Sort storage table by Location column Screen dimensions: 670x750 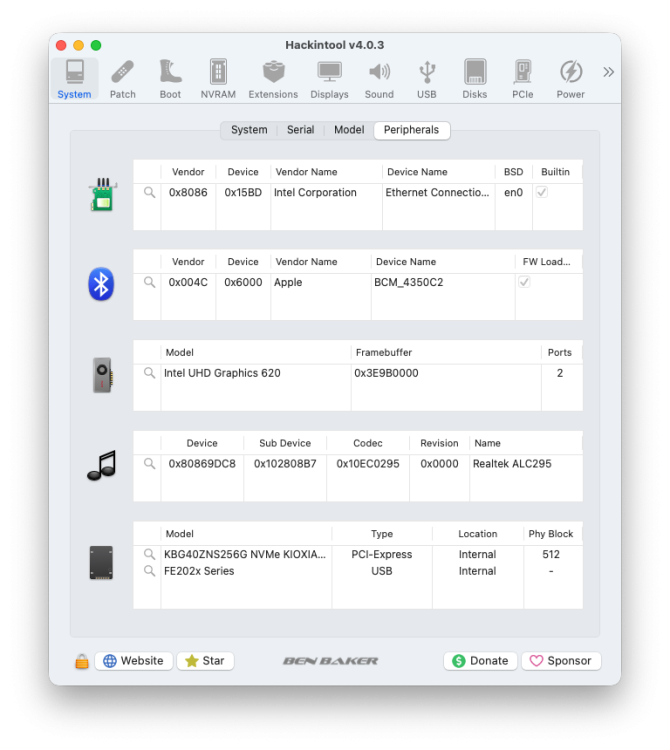tap(478, 534)
